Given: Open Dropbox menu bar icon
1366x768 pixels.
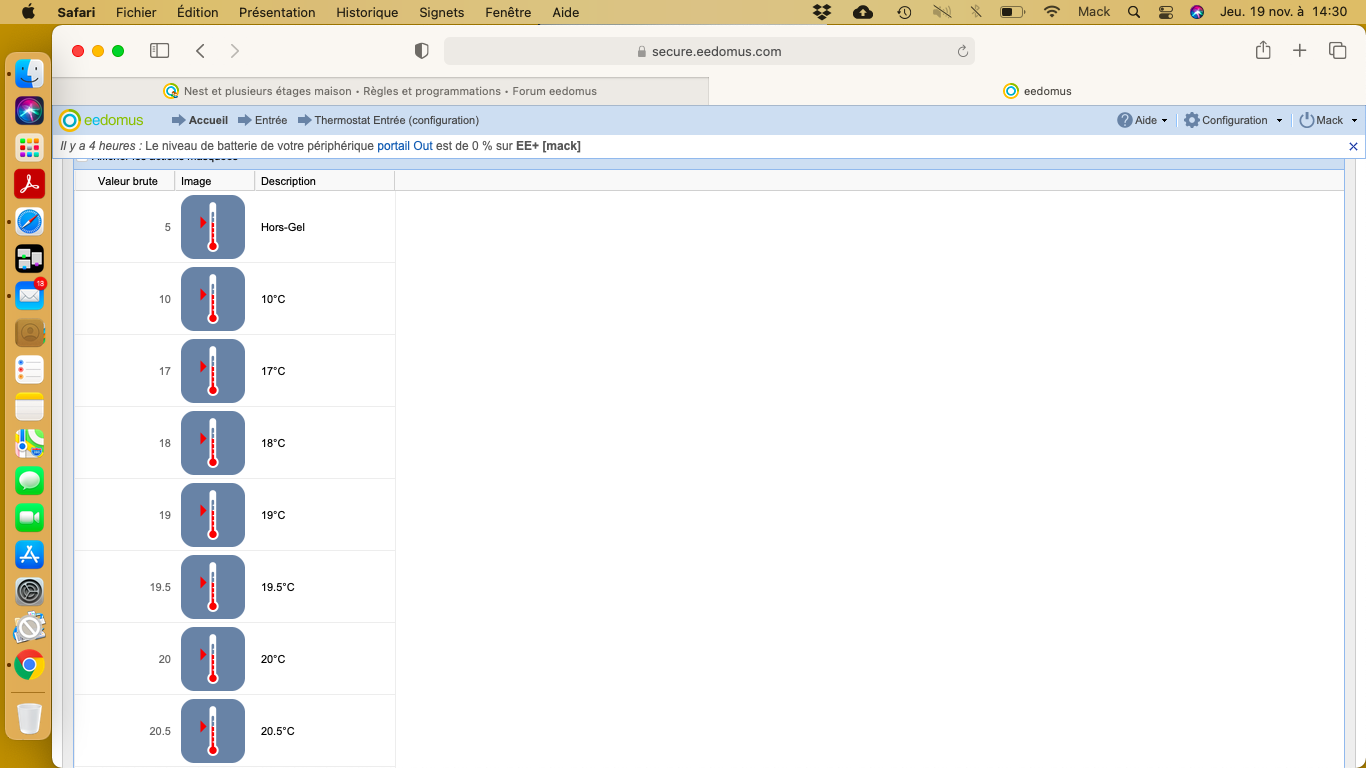Looking at the screenshot, I should (822, 12).
